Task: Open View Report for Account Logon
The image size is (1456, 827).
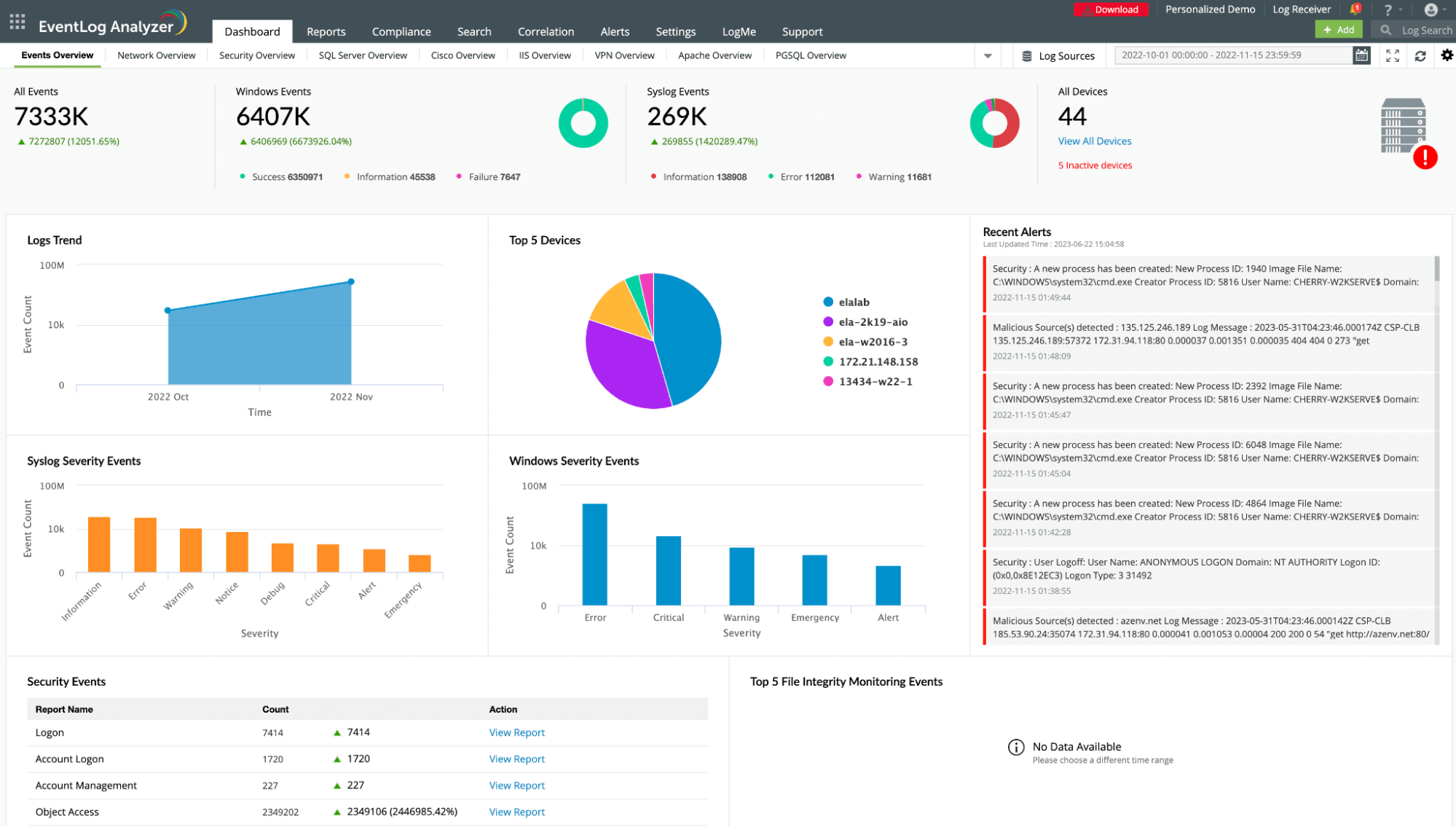Action: click(516, 759)
